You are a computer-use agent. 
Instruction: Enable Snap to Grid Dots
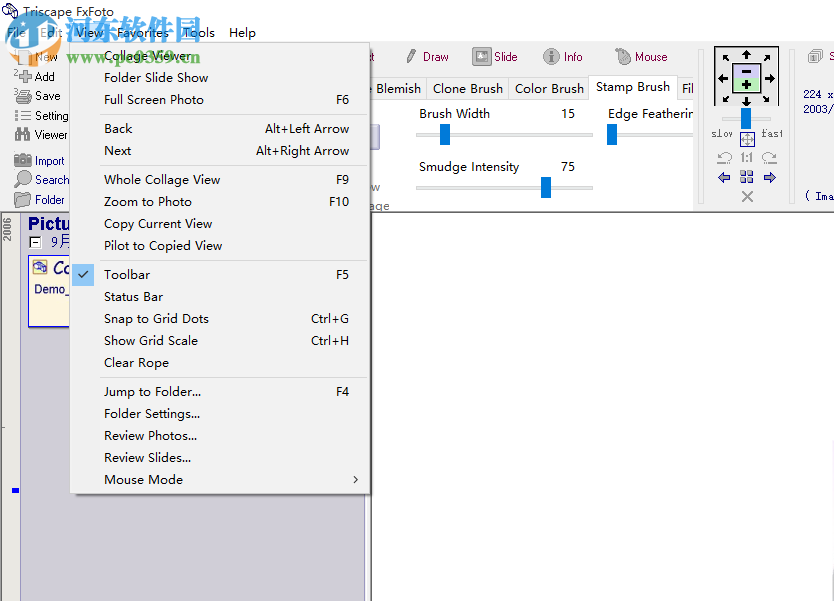[220, 319]
